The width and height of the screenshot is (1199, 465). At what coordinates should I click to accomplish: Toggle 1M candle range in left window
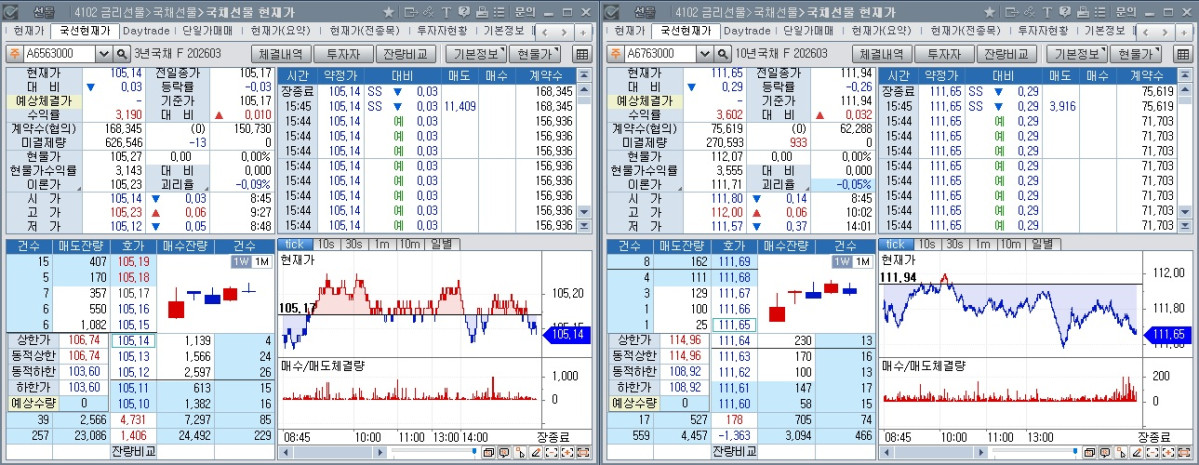pyautogui.click(x=261, y=262)
